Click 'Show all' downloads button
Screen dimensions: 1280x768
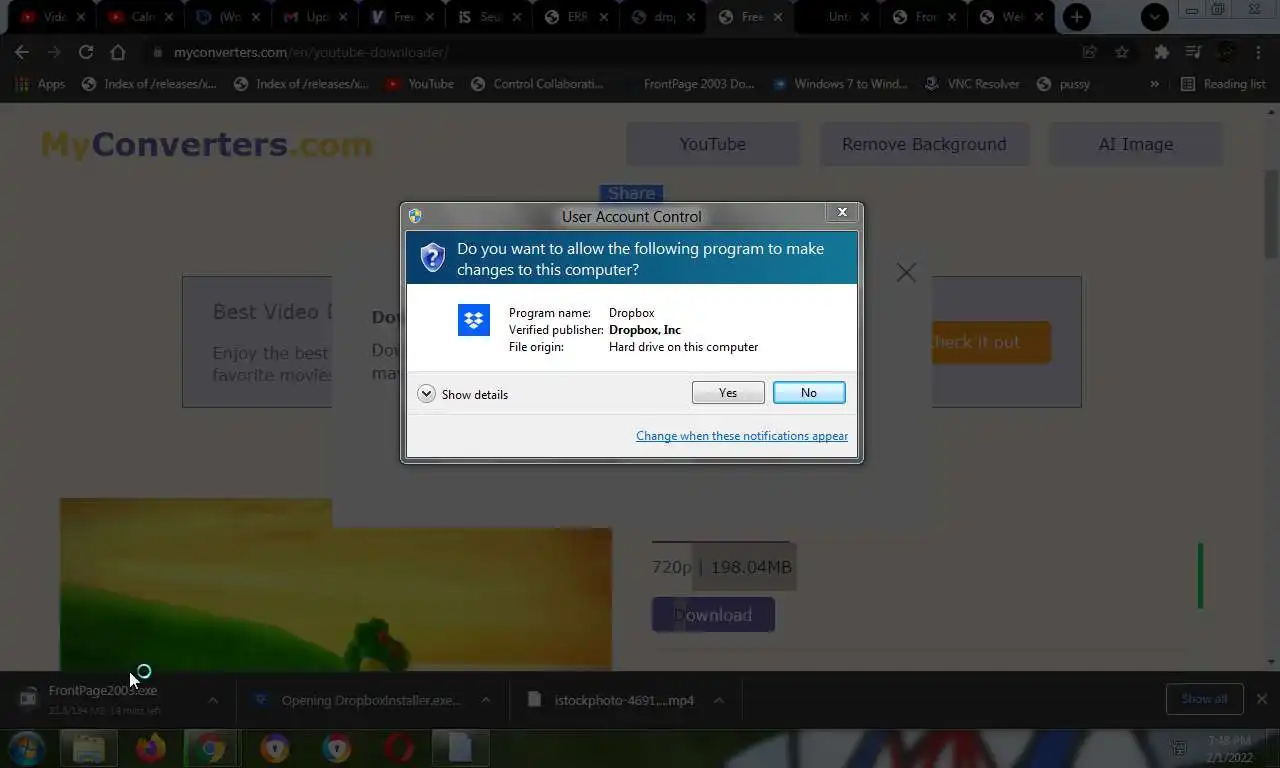[x=1204, y=699]
